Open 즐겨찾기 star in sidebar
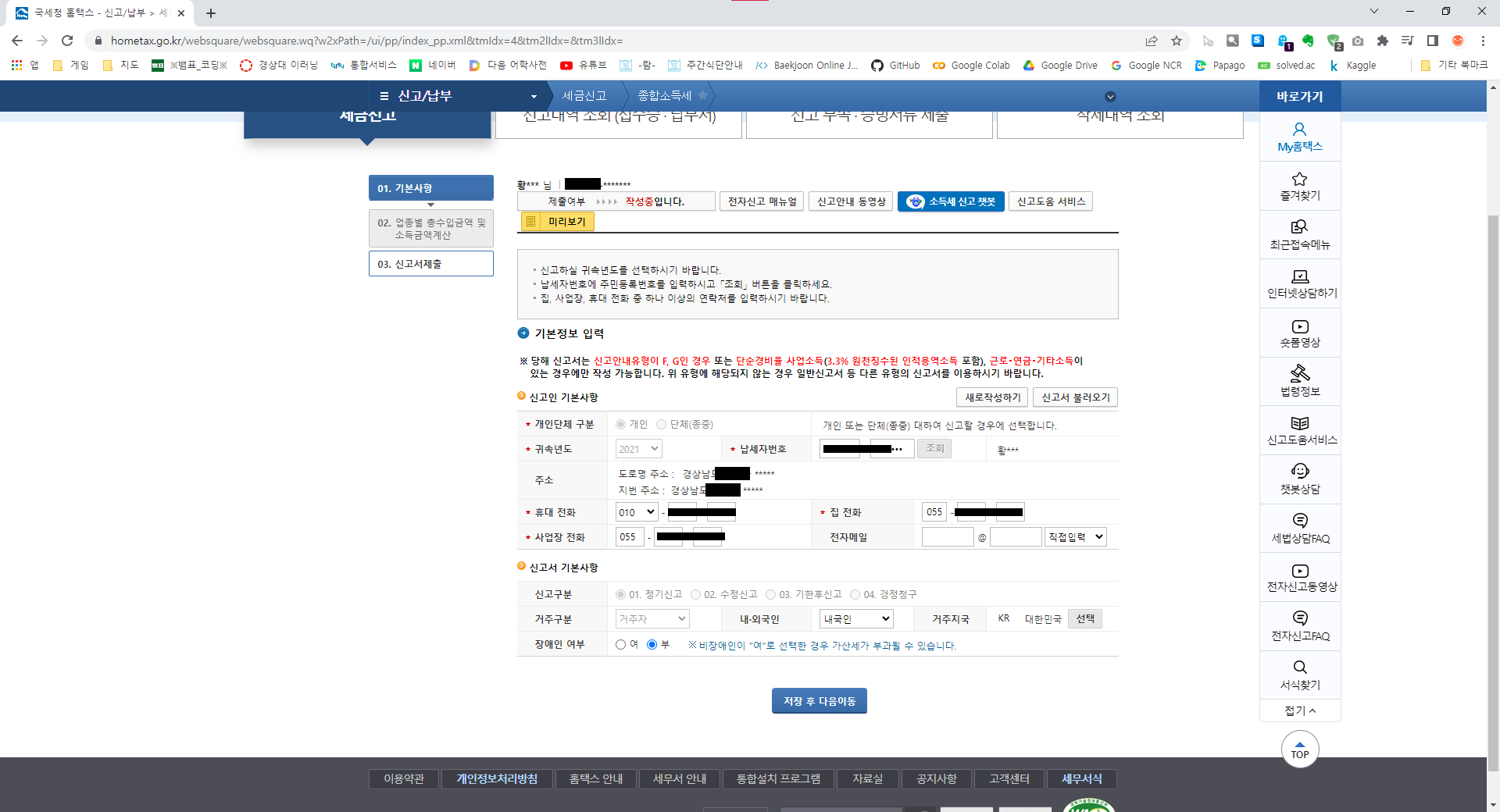1500x812 pixels. pos(1300,187)
